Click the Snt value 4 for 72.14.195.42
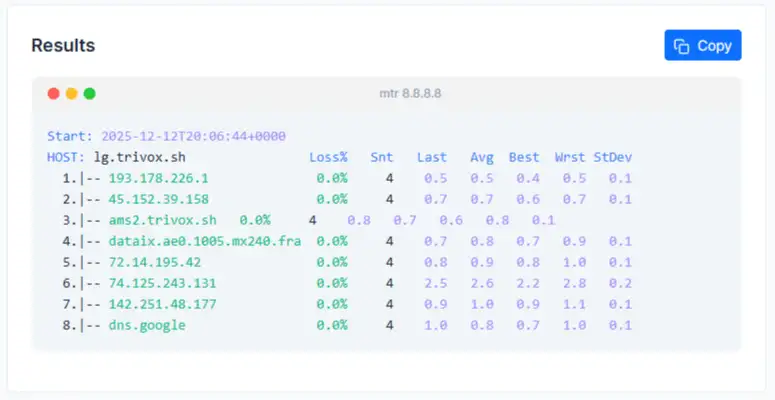This screenshot has width=775, height=400. (389, 262)
